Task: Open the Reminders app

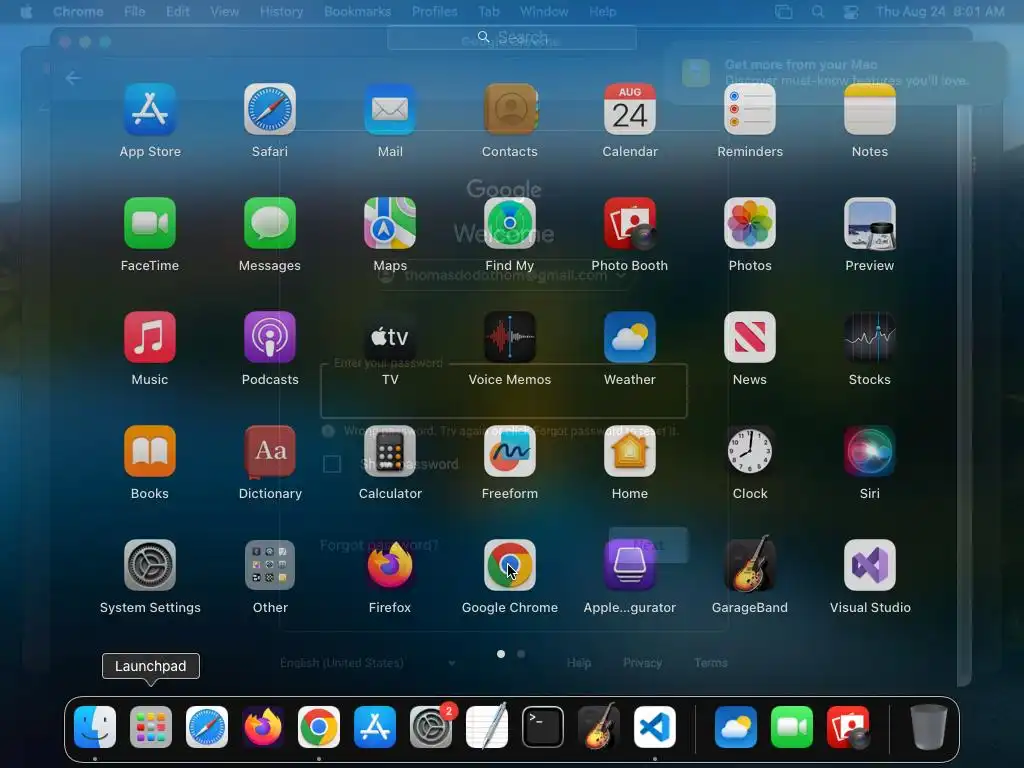Action: tap(750, 109)
